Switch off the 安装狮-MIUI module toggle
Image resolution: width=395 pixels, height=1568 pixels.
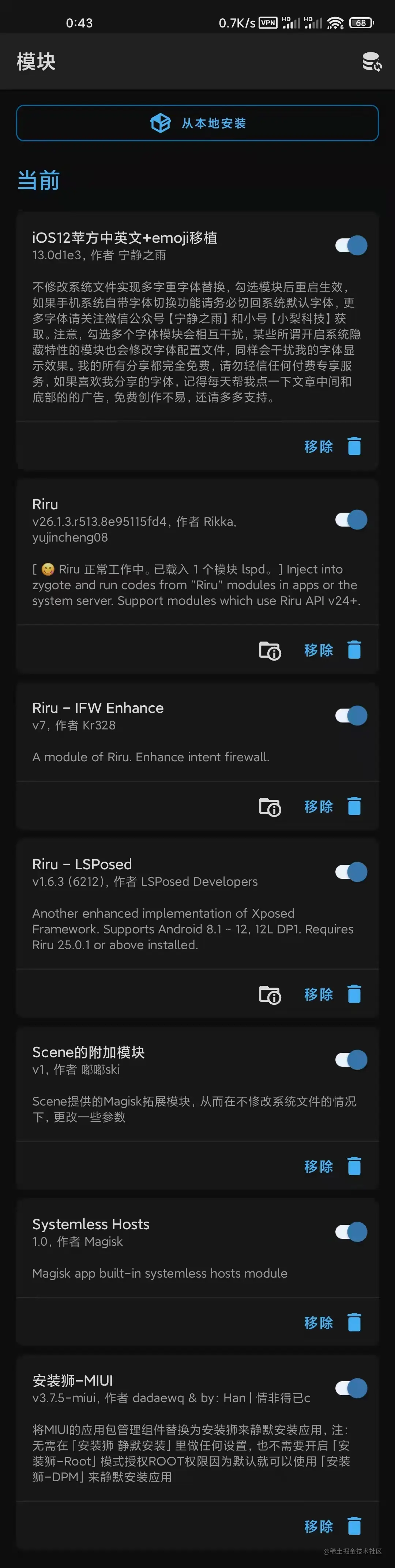point(351,1389)
